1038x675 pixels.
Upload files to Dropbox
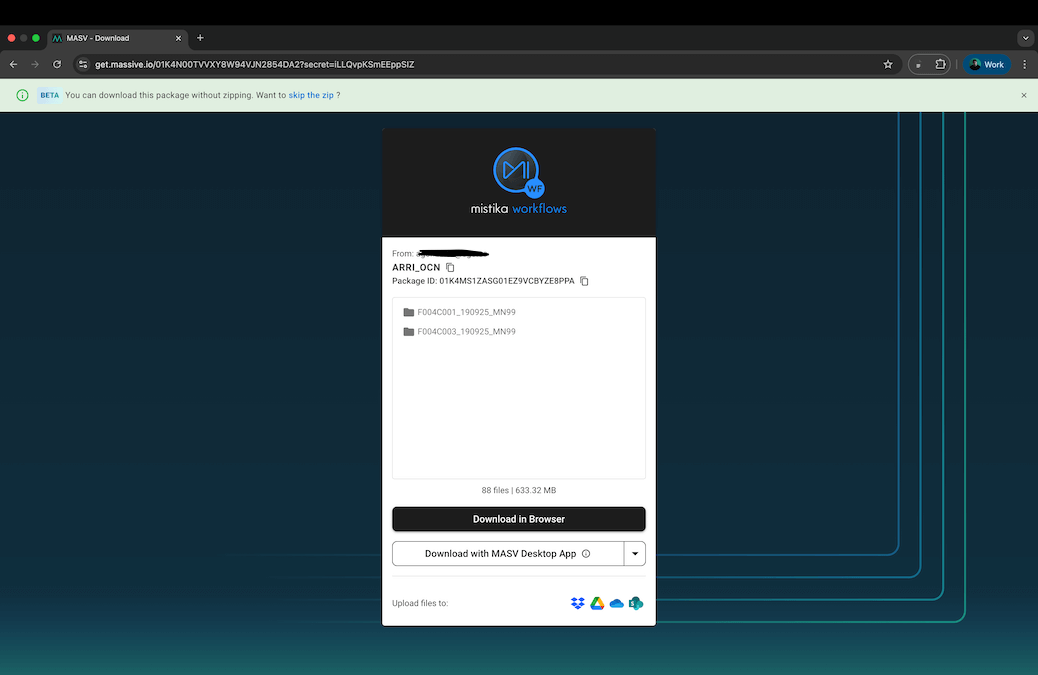coord(577,603)
